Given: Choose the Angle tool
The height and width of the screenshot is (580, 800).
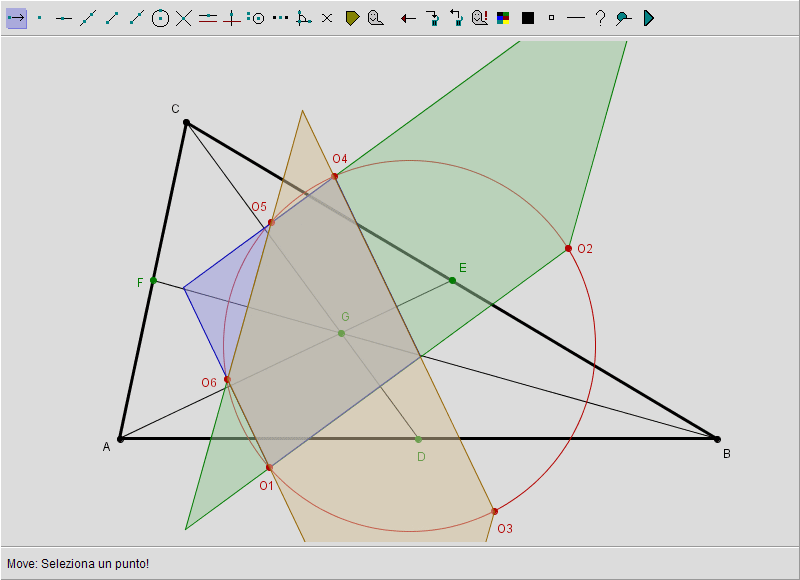Looking at the screenshot, I should pos(304,18).
